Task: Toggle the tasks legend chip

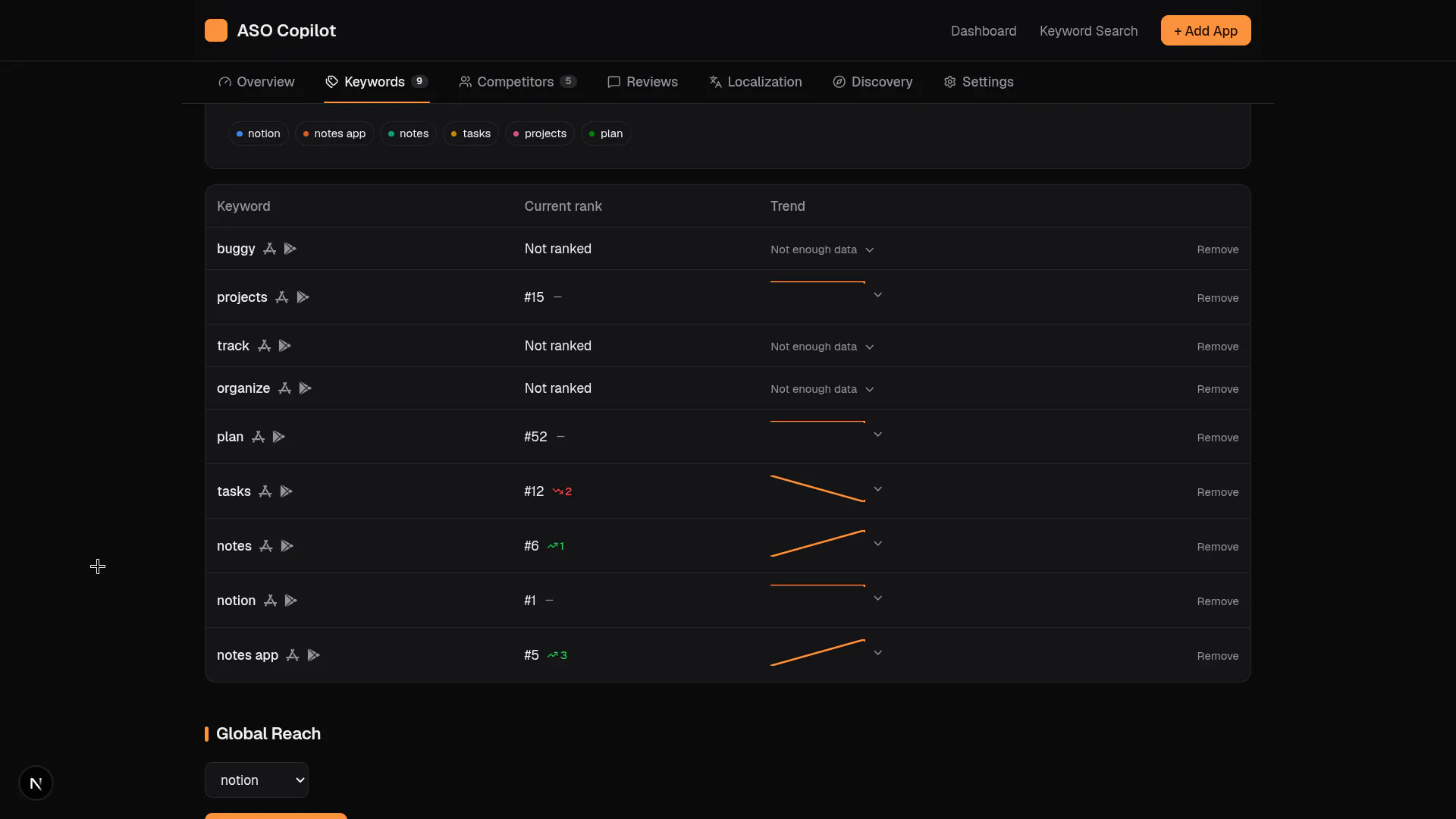Action: point(471,133)
